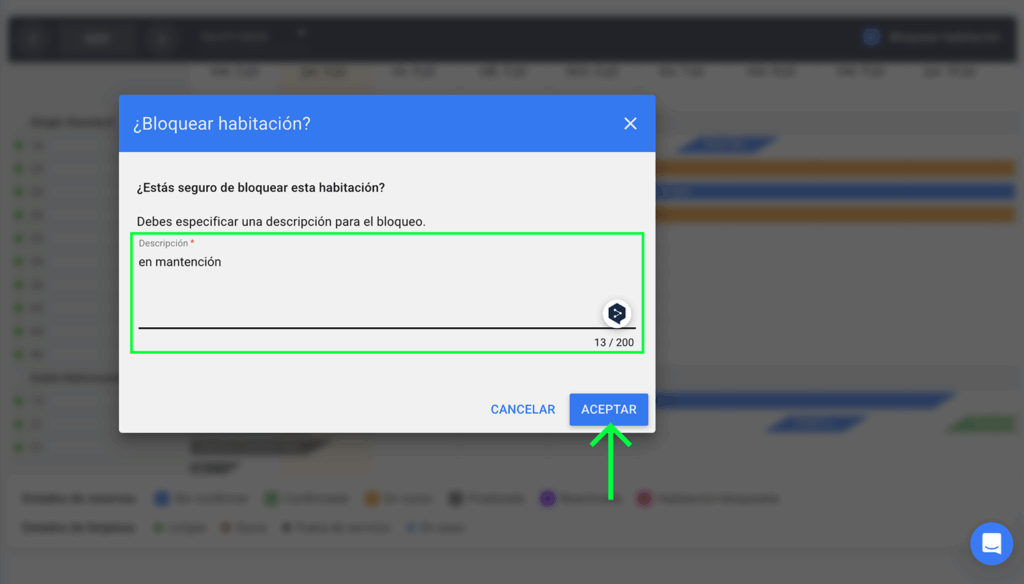This screenshot has height=584, width=1024.
Task: Toggle the Bloquear habitación option at top right
Action: (x=871, y=37)
